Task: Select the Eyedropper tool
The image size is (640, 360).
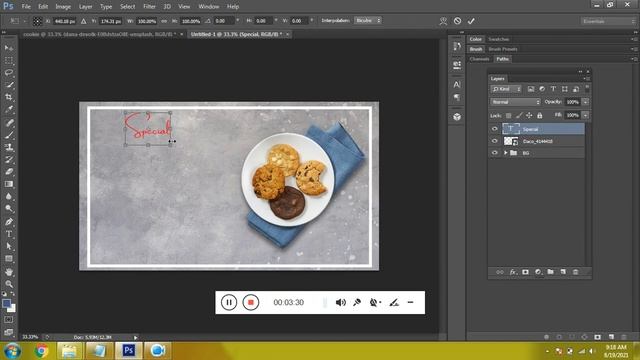Action: tap(9, 109)
